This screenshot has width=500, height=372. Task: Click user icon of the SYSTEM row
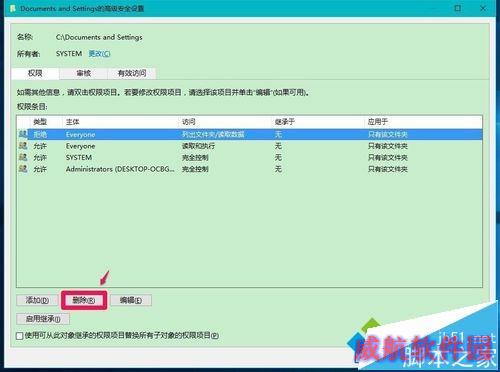pos(23,157)
